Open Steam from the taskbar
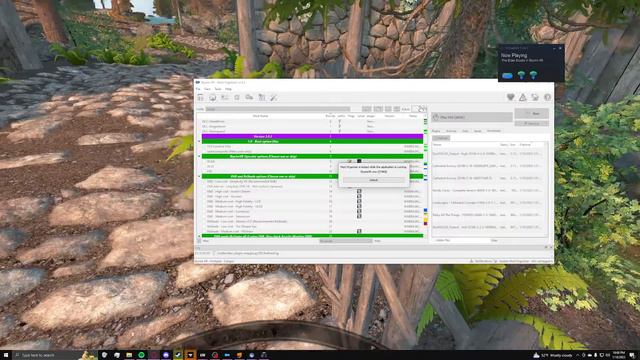The image size is (640, 360). (x=178, y=355)
